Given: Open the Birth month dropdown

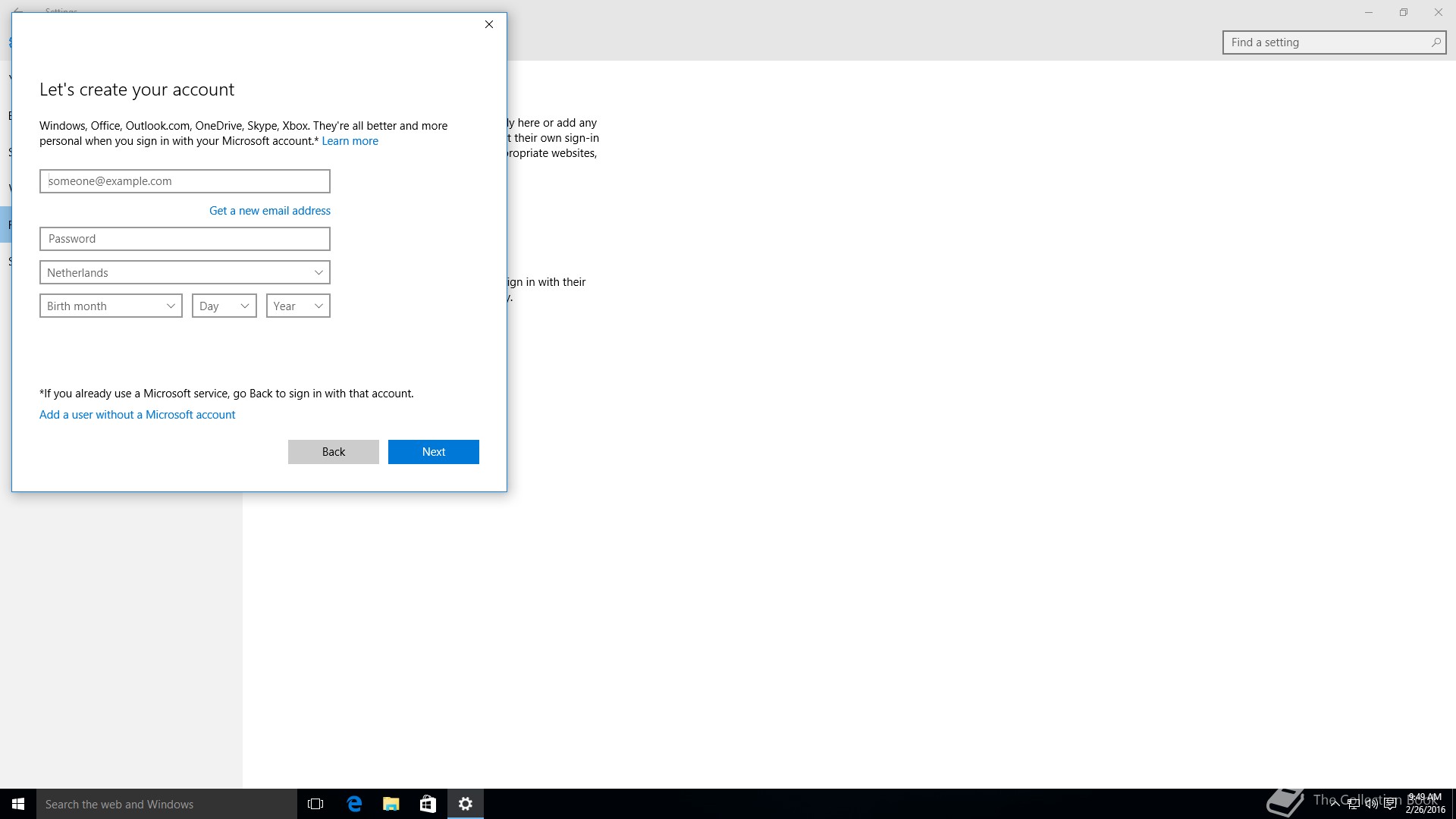Looking at the screenshot, I should (111, 306).
